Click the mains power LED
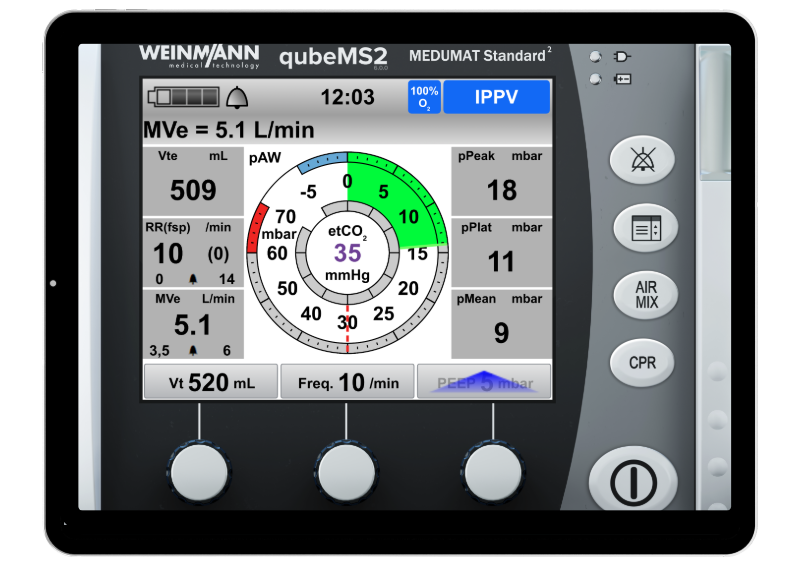Image resolution: width=800 pixels, height=566 pixels. [x=595, y=57]
